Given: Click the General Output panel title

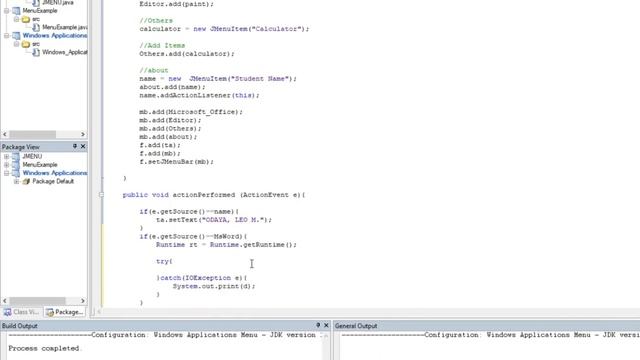Looking at the screenshot, I should click(x=356, y=326).
